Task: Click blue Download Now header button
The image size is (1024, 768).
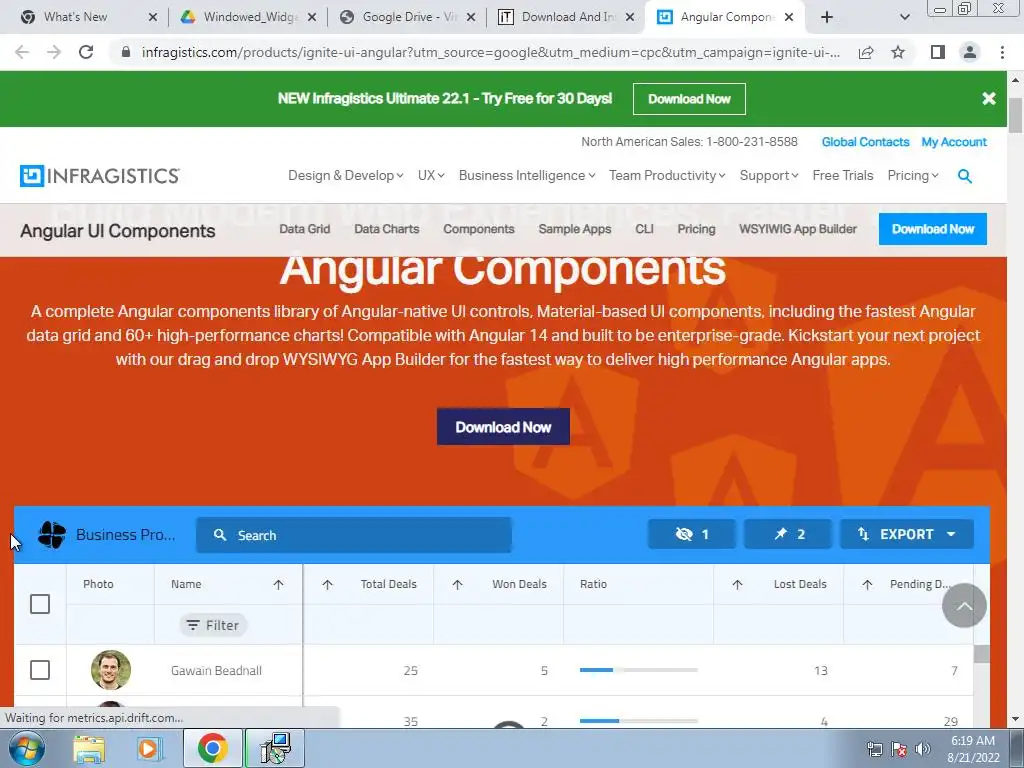Action: pos(933,229)
